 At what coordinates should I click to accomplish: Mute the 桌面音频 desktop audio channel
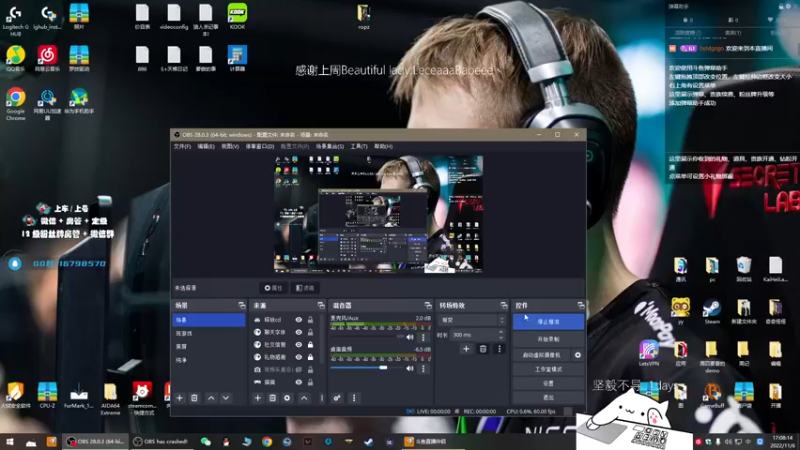[x=410, y=368]
